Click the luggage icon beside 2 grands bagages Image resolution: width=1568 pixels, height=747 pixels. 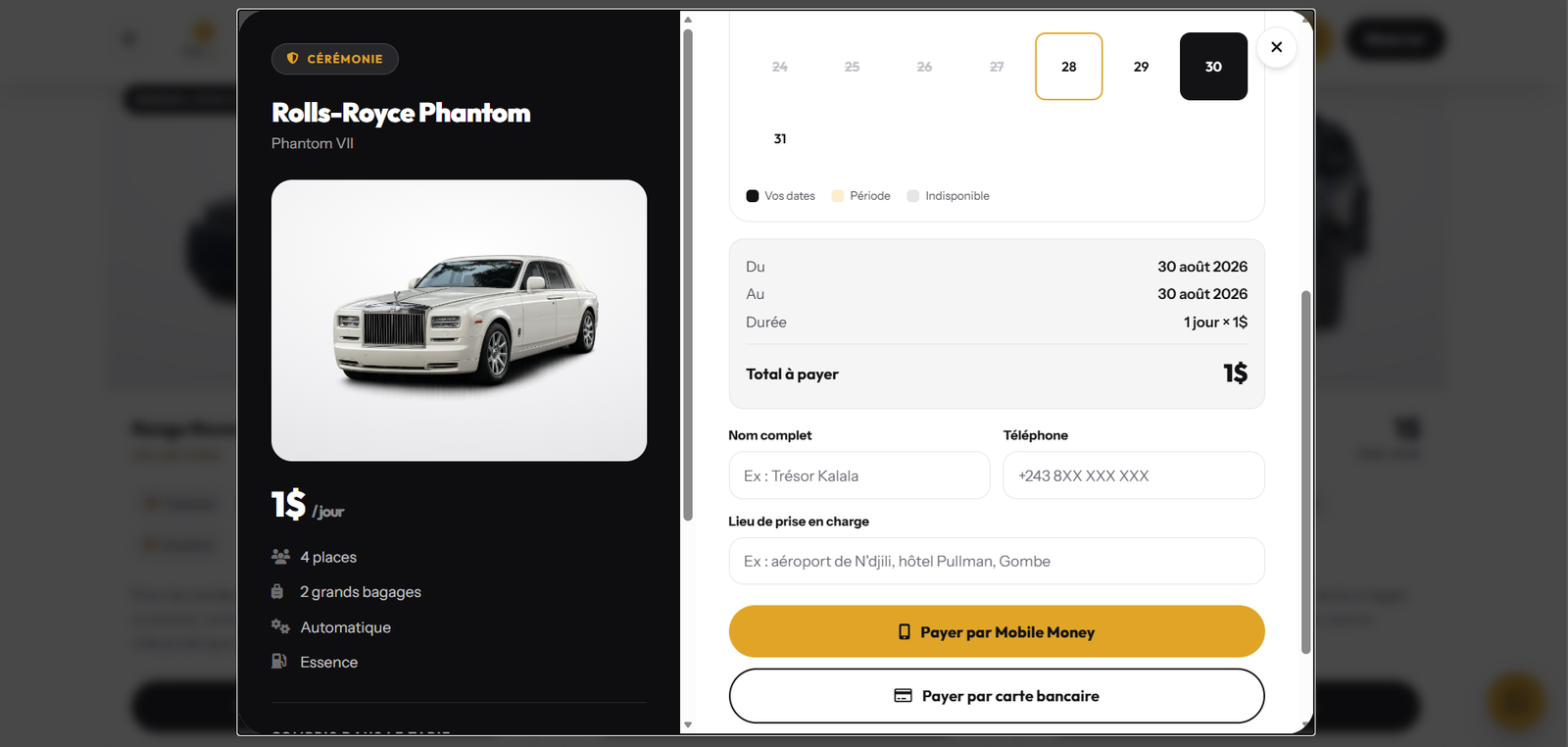277,592
